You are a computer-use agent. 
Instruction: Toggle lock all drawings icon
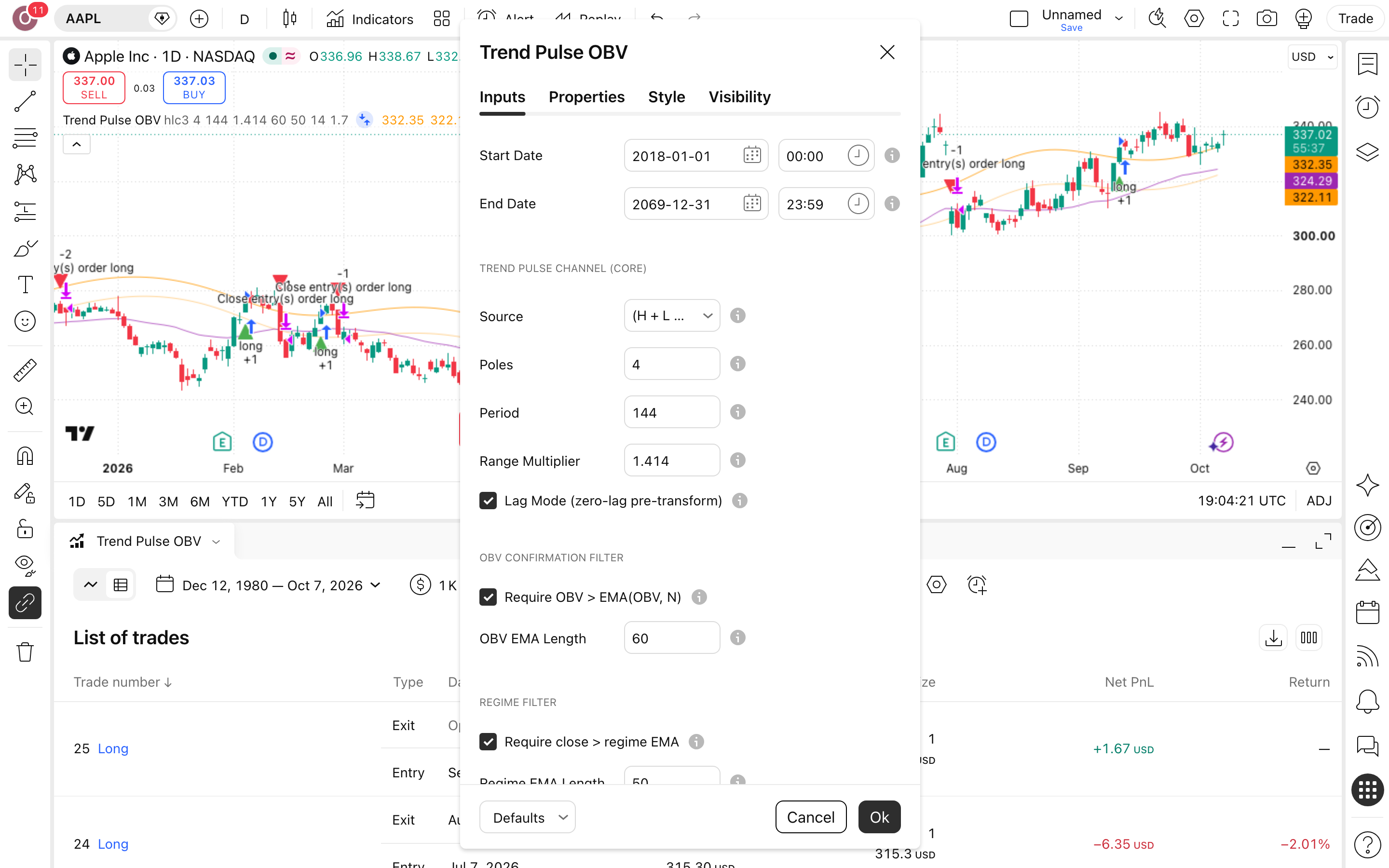pyautogui.click(x=25, y=529)
